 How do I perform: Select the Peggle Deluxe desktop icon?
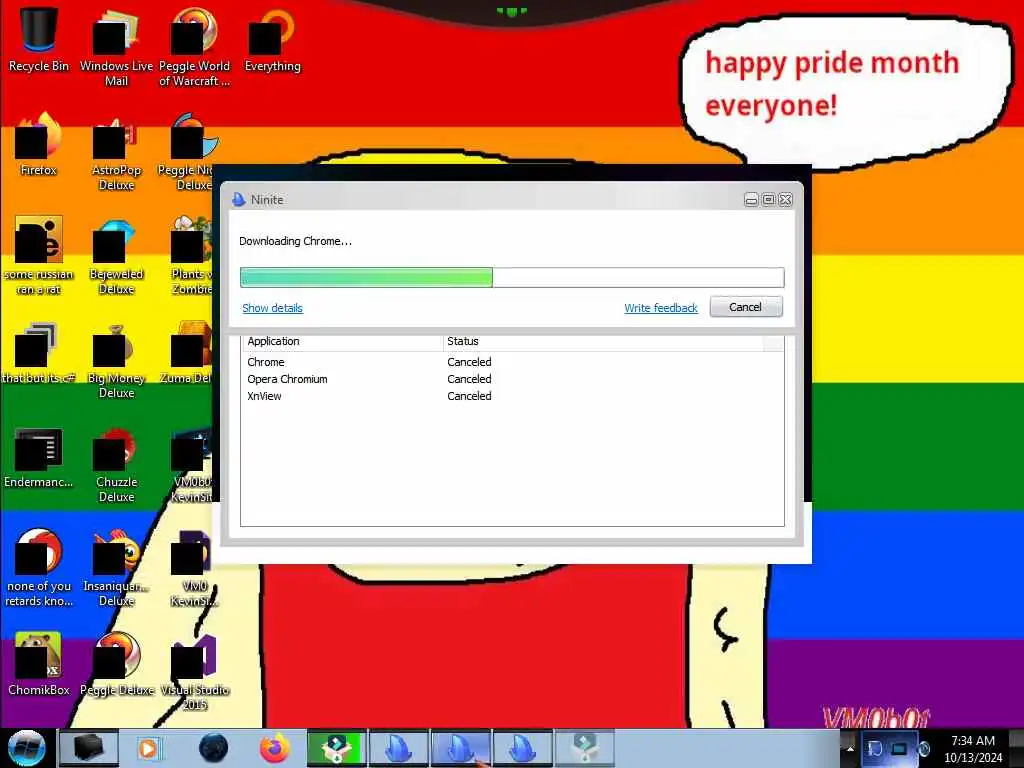coord(117,664)
